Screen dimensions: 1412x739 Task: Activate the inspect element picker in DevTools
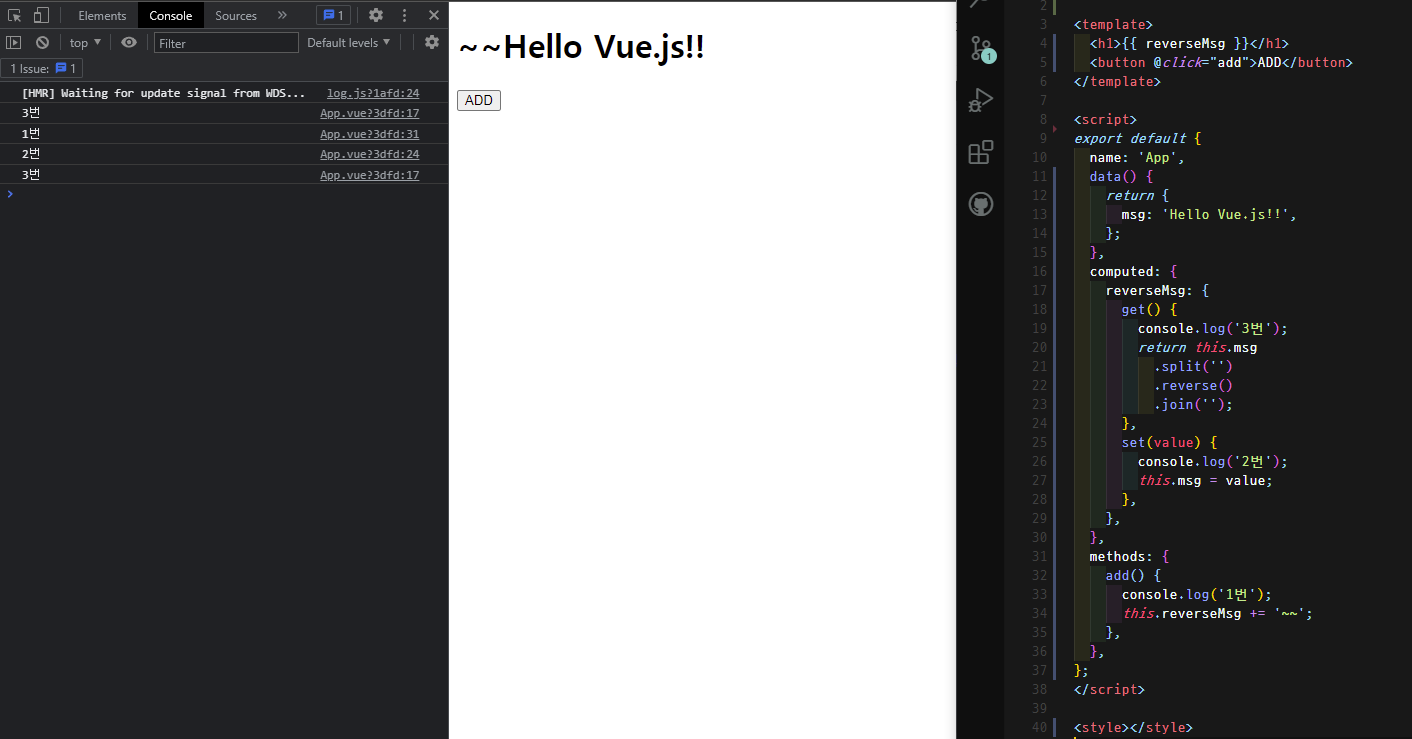(x=14, y=15)
